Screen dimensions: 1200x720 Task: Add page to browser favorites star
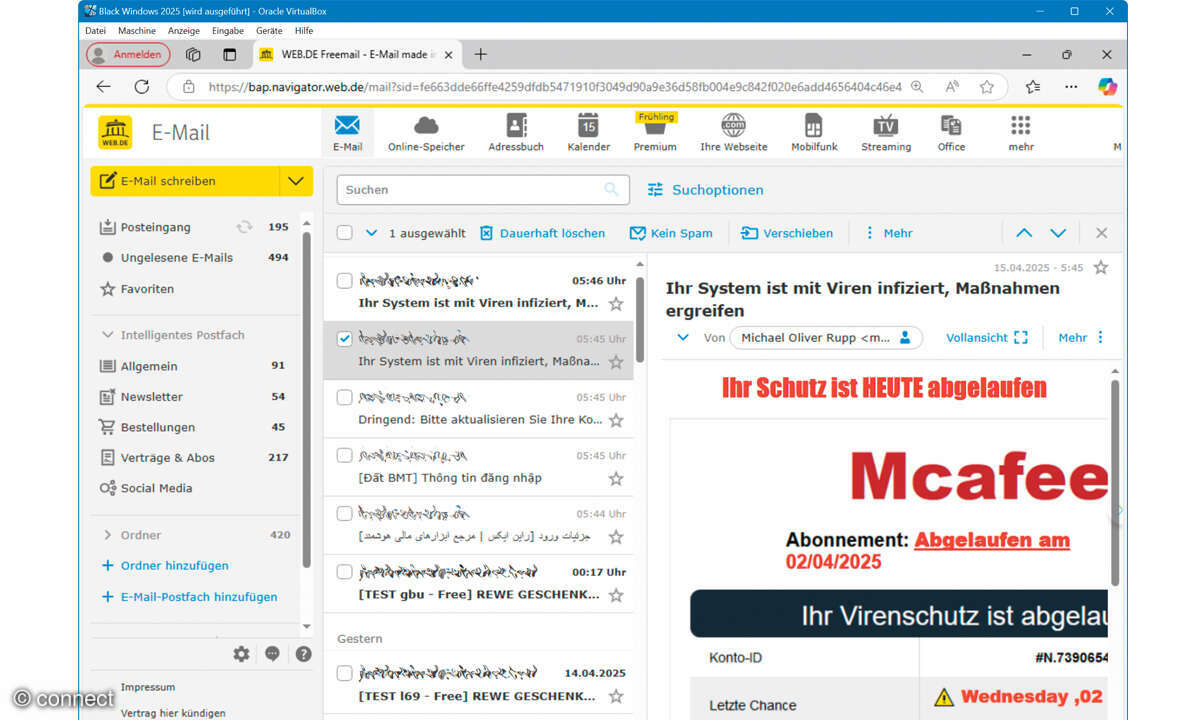click(987, 87)
